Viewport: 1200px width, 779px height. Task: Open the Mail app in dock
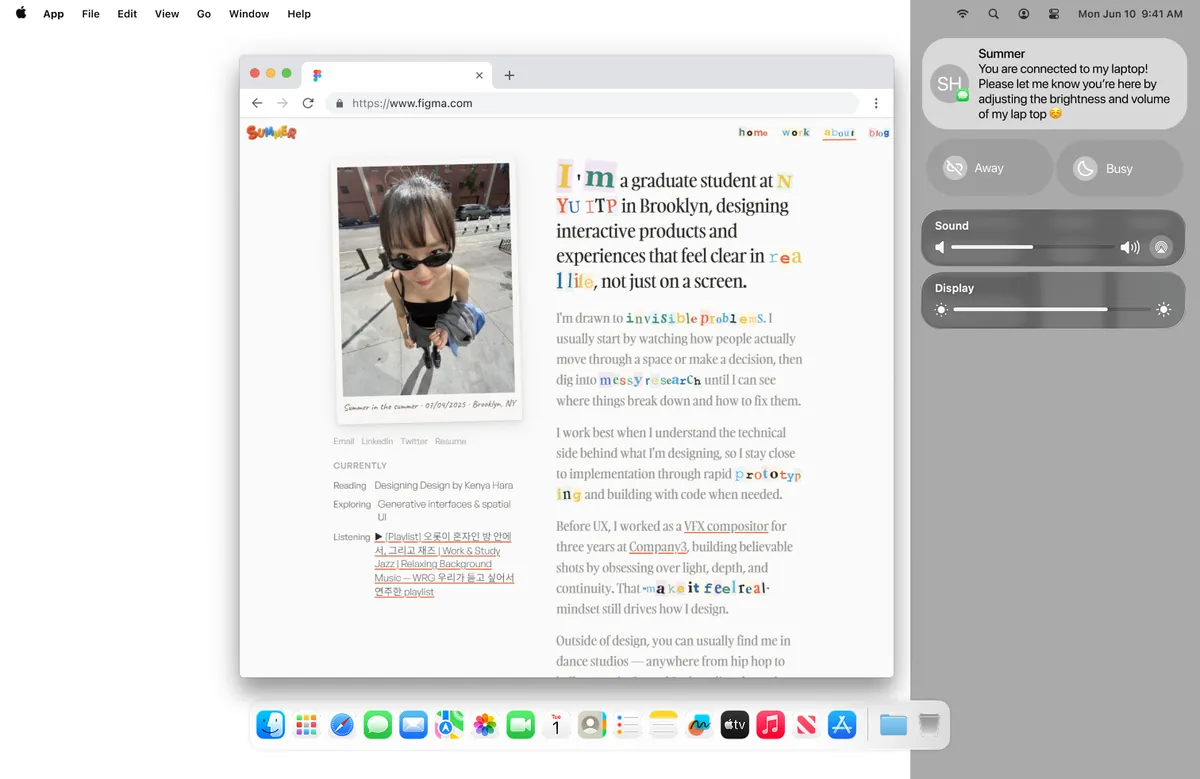click(413, 725)
